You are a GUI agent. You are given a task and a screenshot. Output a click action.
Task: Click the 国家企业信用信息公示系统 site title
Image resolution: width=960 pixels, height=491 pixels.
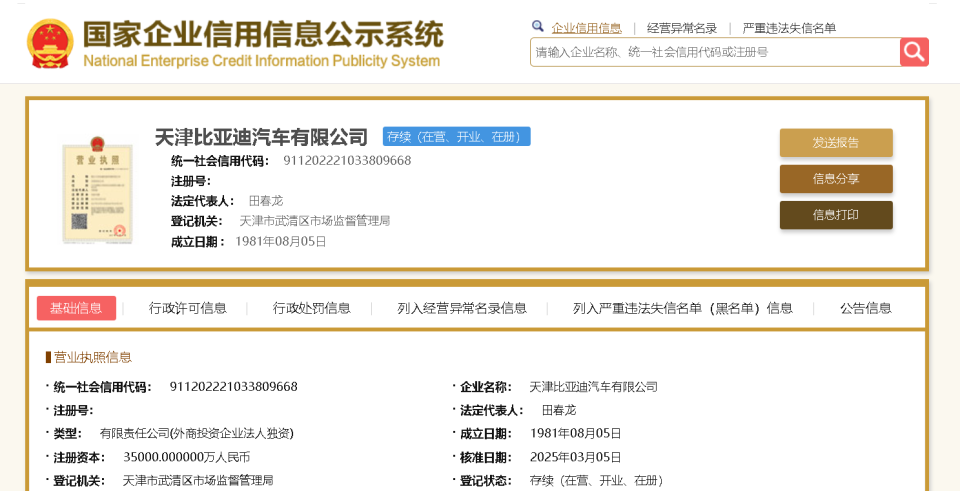click(x=263, y=34)
